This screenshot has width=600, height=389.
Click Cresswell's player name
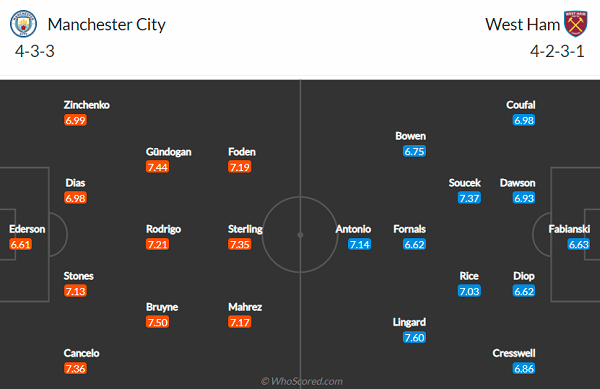(514, 353)
